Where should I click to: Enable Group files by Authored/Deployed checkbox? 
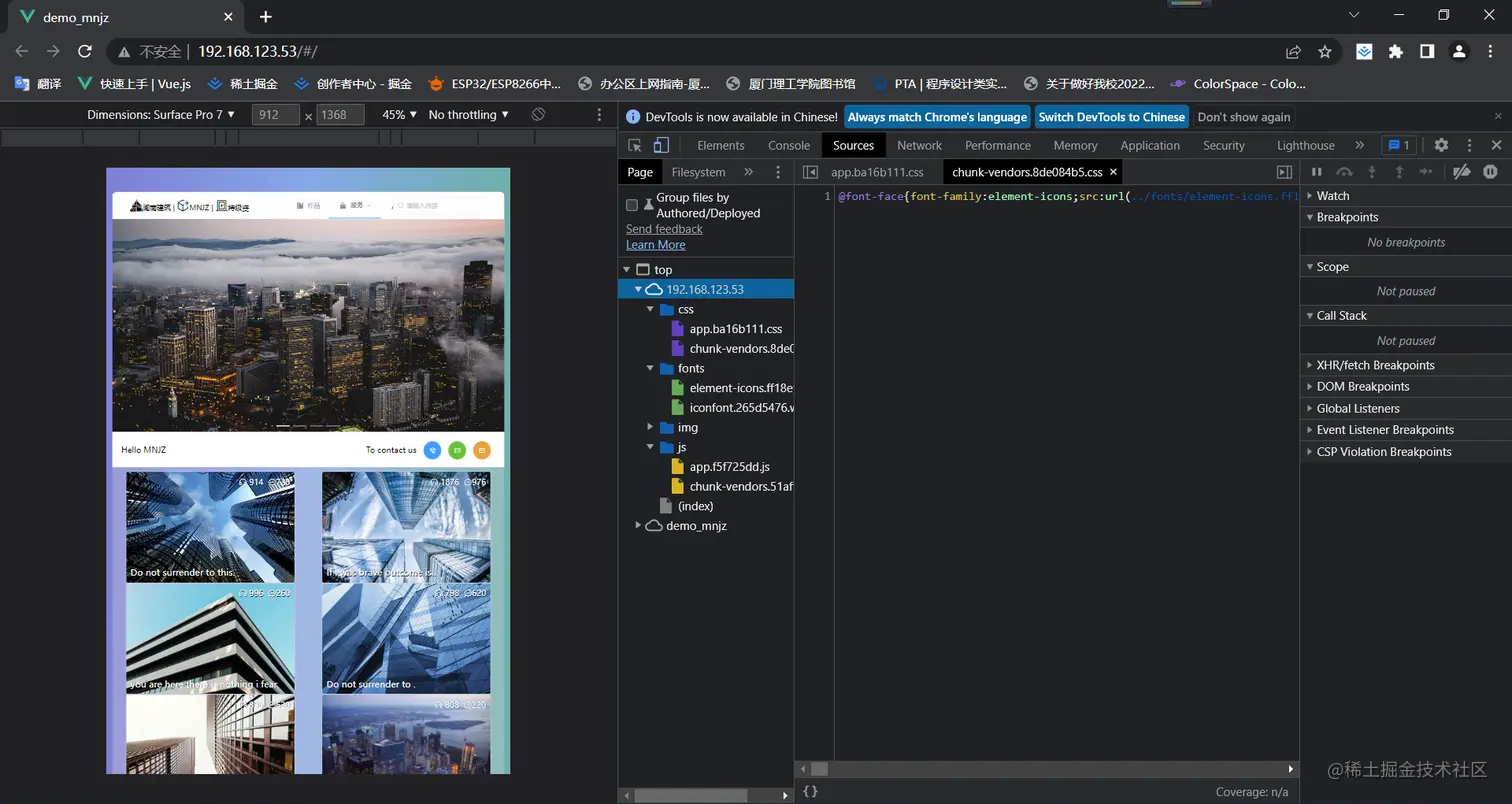pyautogui.click(x=632, y=205)
